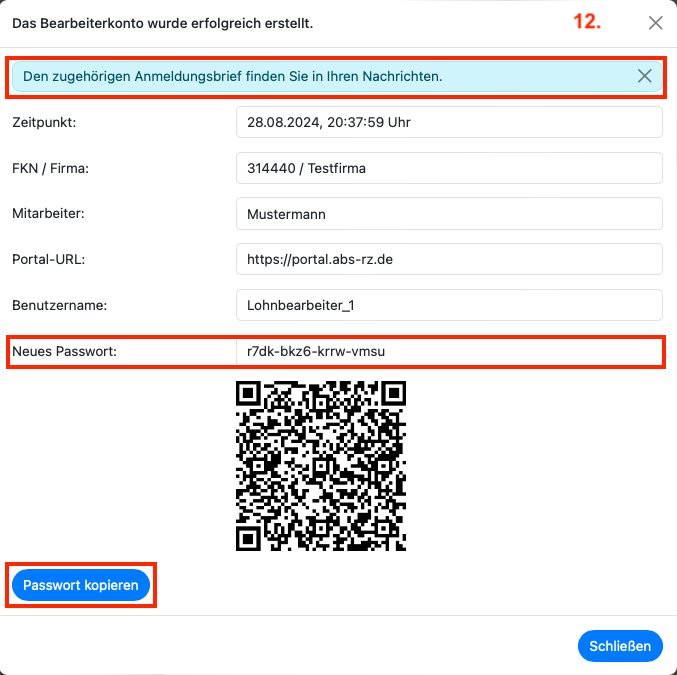
Task: Click the 'Zeitpunkt:' label
Action: (x=44, y=122)
